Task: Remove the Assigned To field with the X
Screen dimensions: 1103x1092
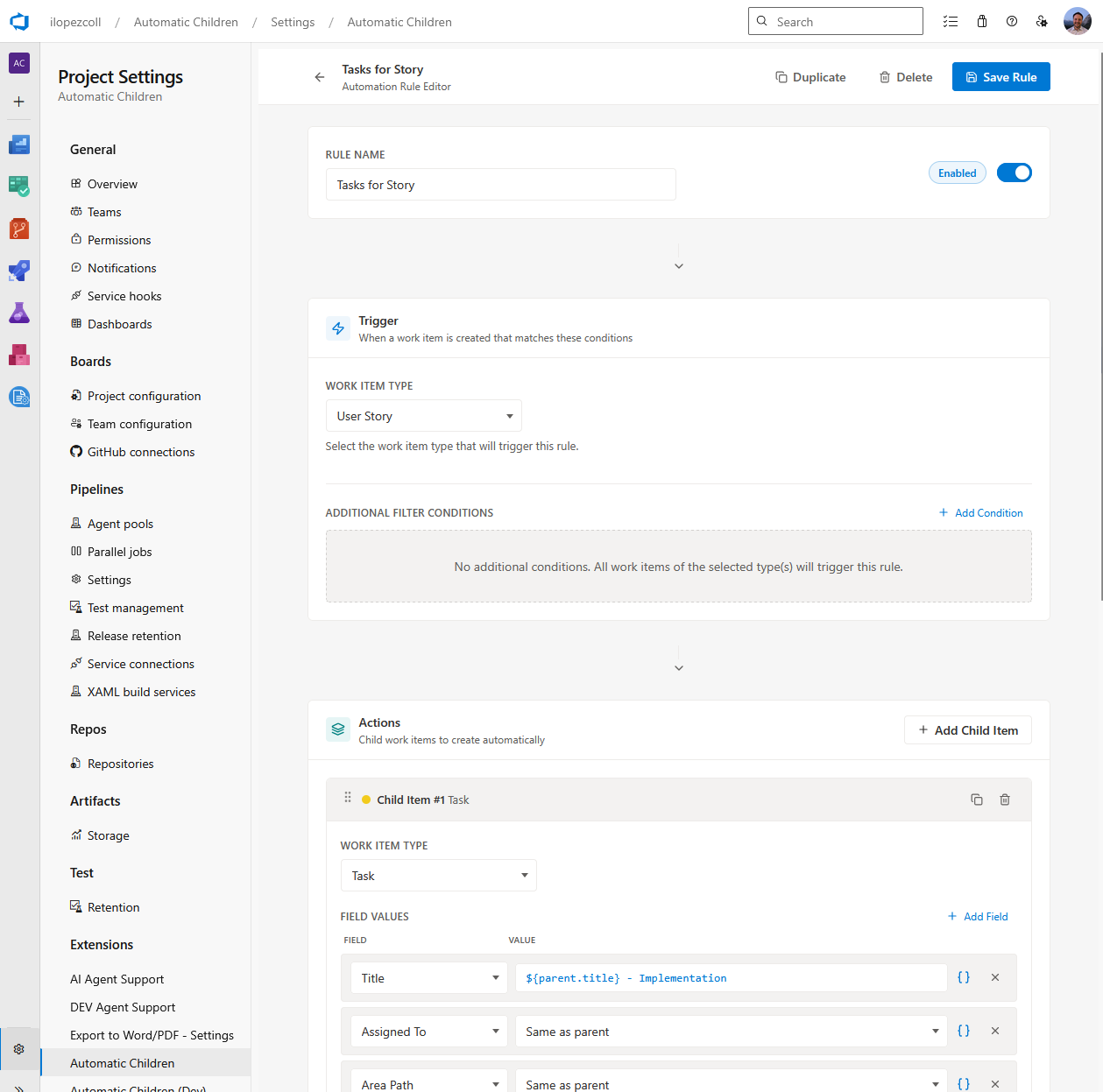Action: (994, 1031)
